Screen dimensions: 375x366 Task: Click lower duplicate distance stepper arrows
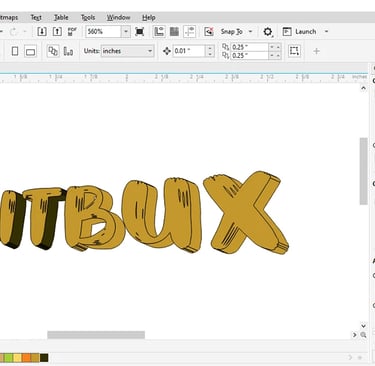coord(275,55)
